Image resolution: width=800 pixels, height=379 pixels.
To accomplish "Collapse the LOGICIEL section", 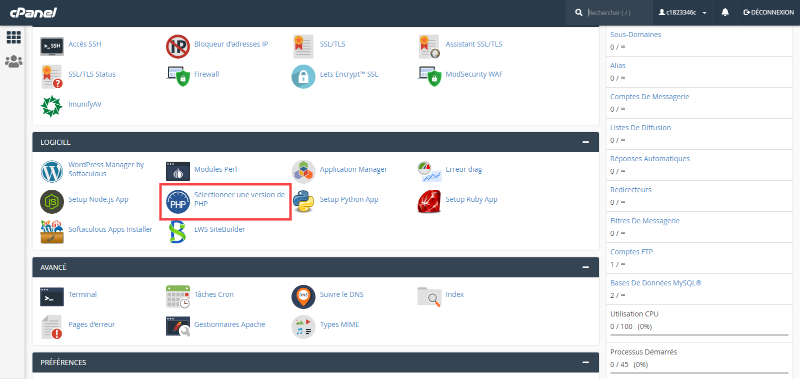I will pyautogui.click(x=586, y=142).
